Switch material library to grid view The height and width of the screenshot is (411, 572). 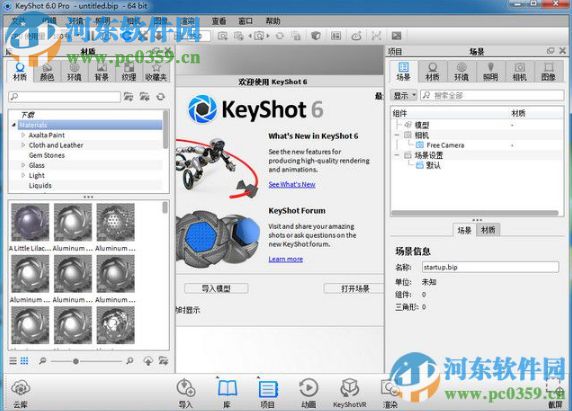pos(24,361)
